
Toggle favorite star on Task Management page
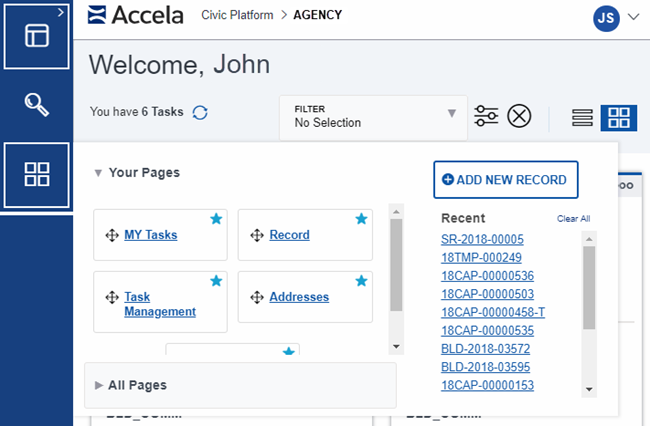pyautogui.click(x=215, y=281)
